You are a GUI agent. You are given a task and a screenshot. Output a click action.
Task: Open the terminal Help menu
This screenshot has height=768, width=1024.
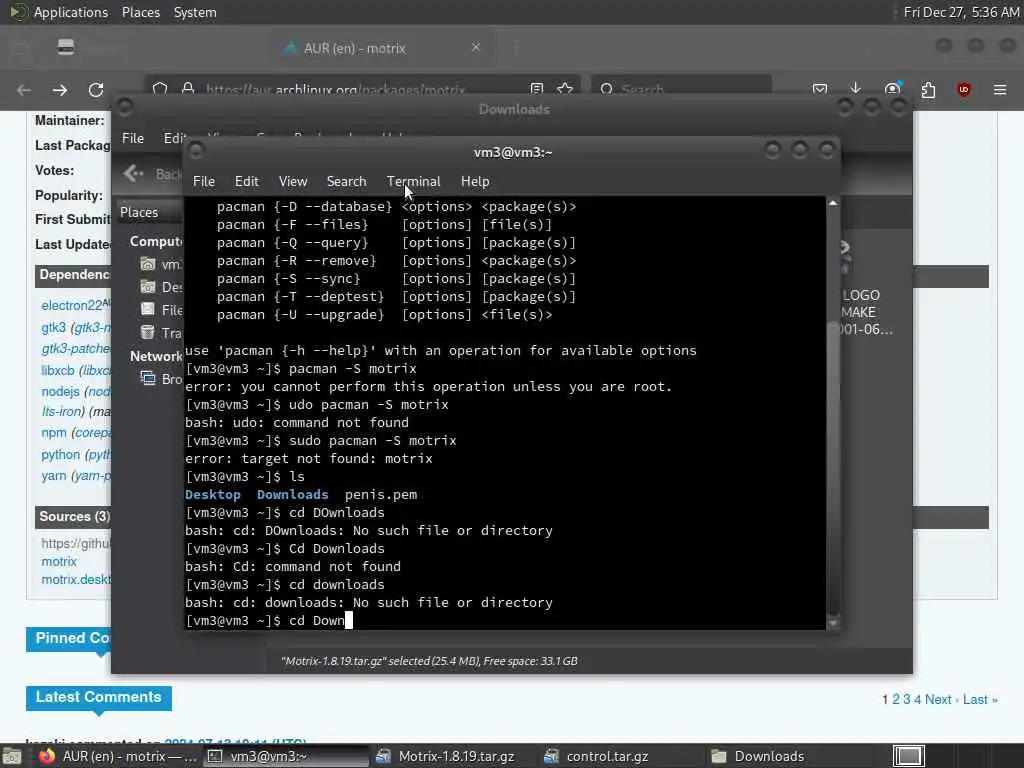coord(475,182)
